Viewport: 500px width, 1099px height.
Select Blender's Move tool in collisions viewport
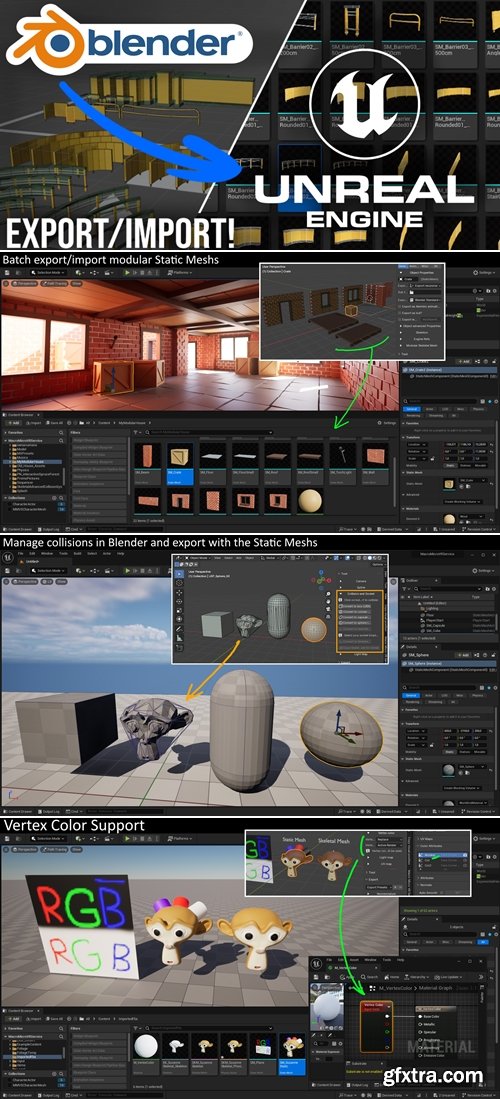click(x=180, y=592)
